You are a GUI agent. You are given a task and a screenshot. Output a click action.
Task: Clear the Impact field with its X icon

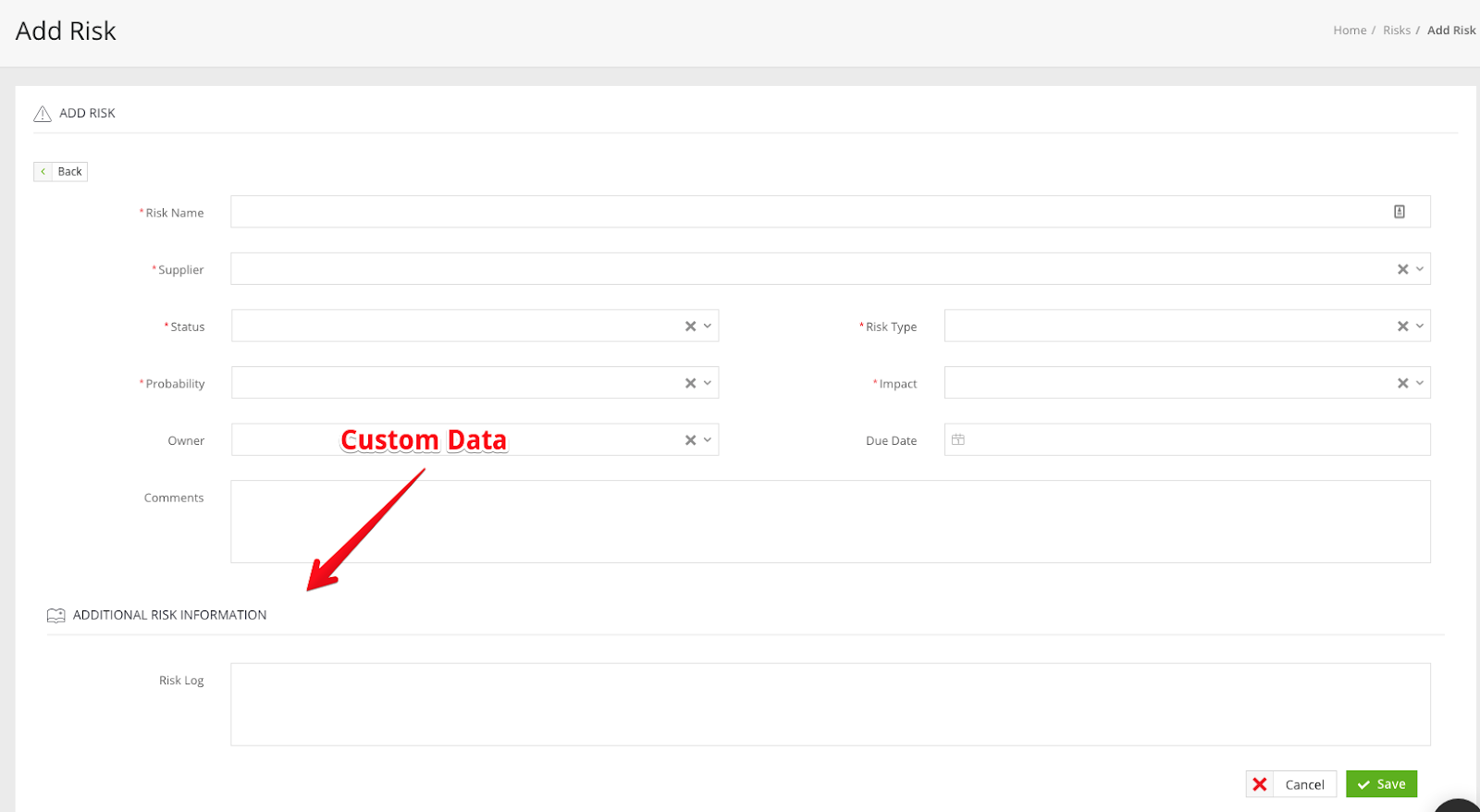pyautogui.click(x=1402, y=383)
